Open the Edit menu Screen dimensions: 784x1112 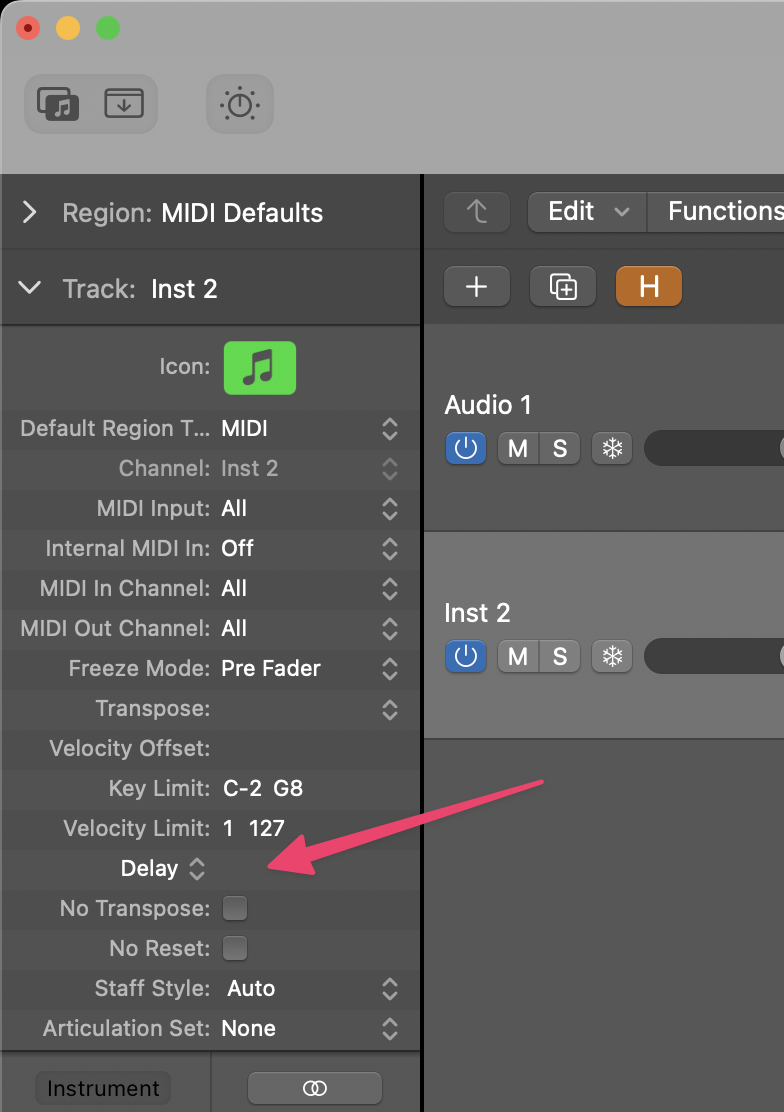588,211
